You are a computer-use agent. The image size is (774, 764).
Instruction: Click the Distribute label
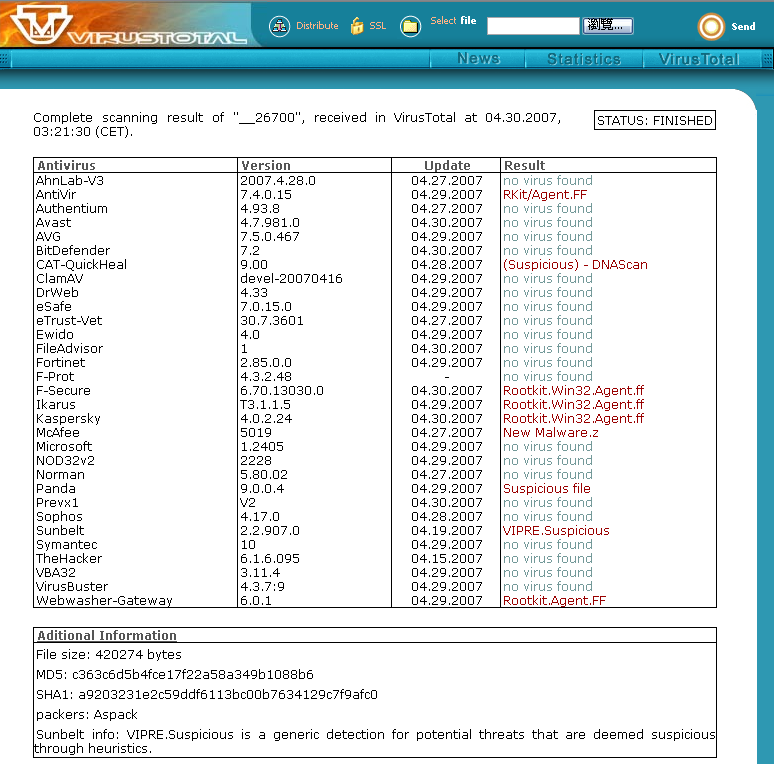[317, 26]
